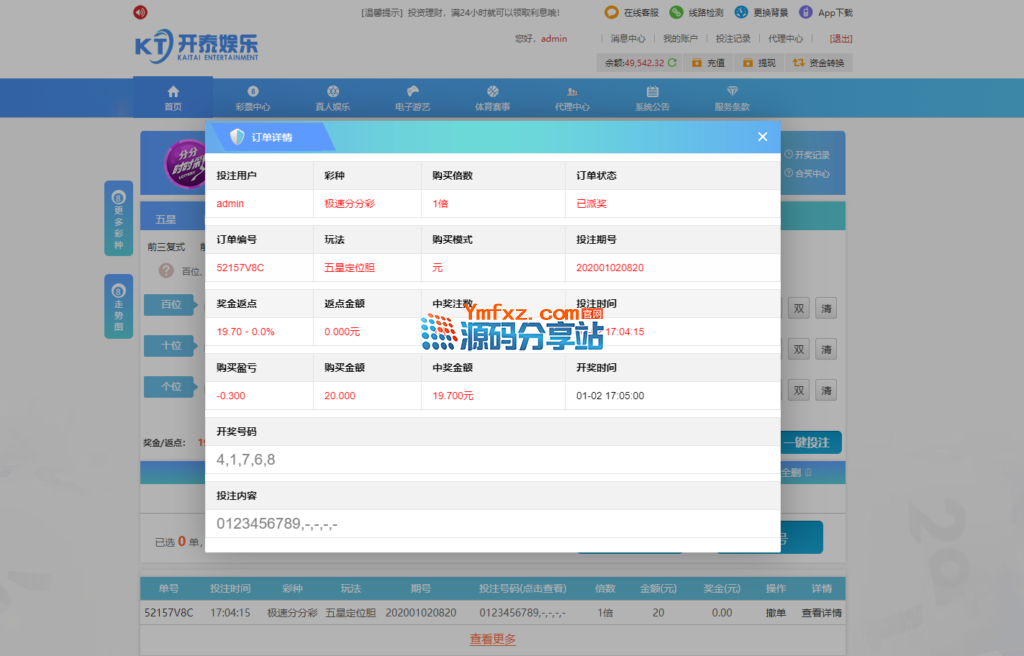1024x656 pixels.
Task: Click the 退出 logout link
Action: coord(841,39)
